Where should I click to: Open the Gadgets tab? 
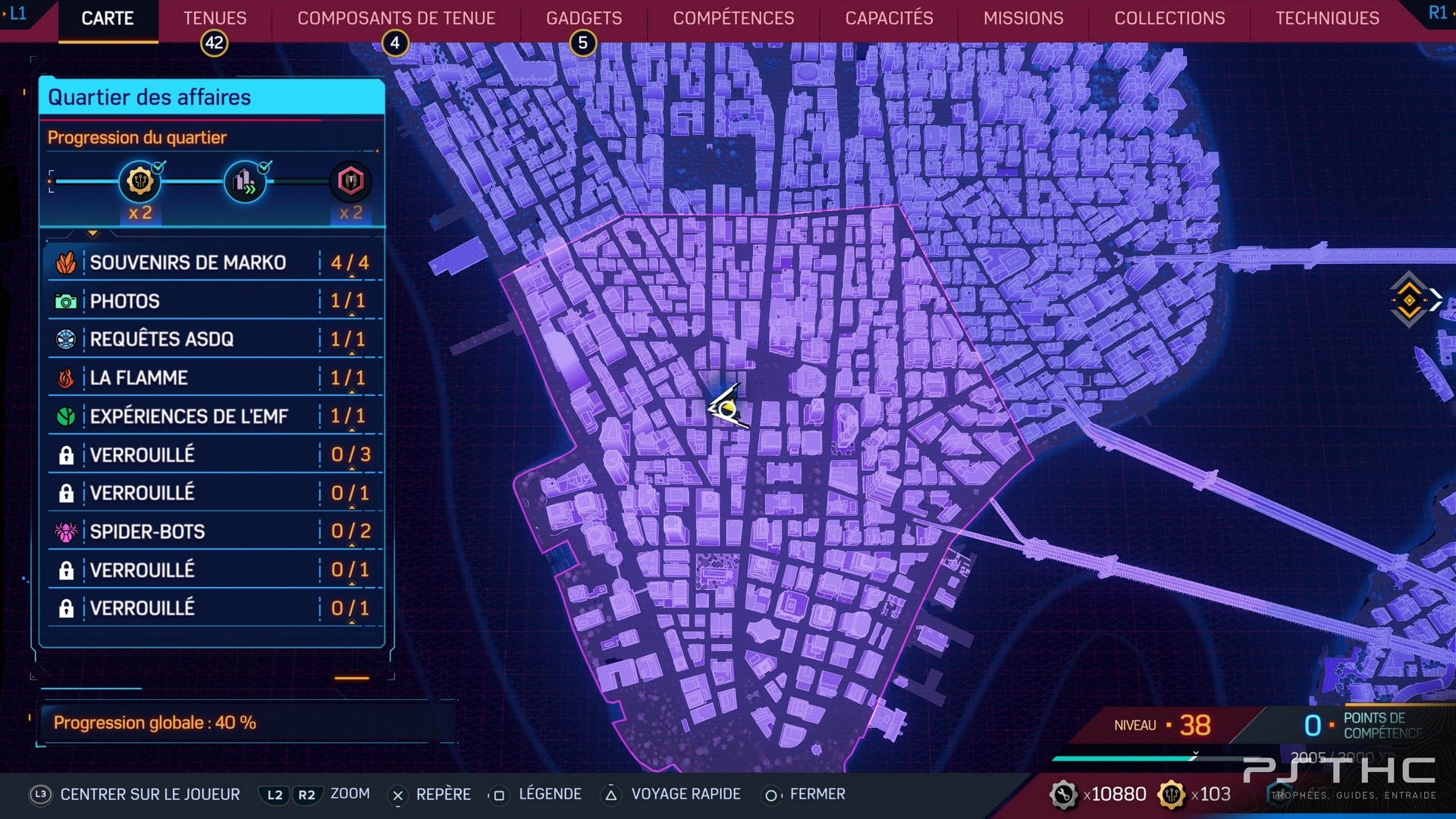pos(584,18)
